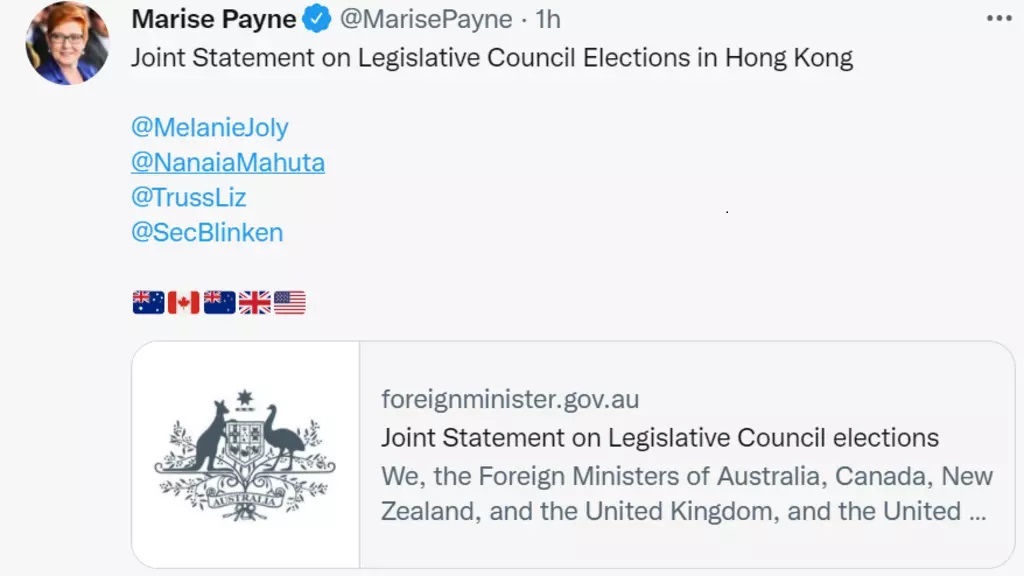Click the New Zealand flag emoji

(219, 302)
